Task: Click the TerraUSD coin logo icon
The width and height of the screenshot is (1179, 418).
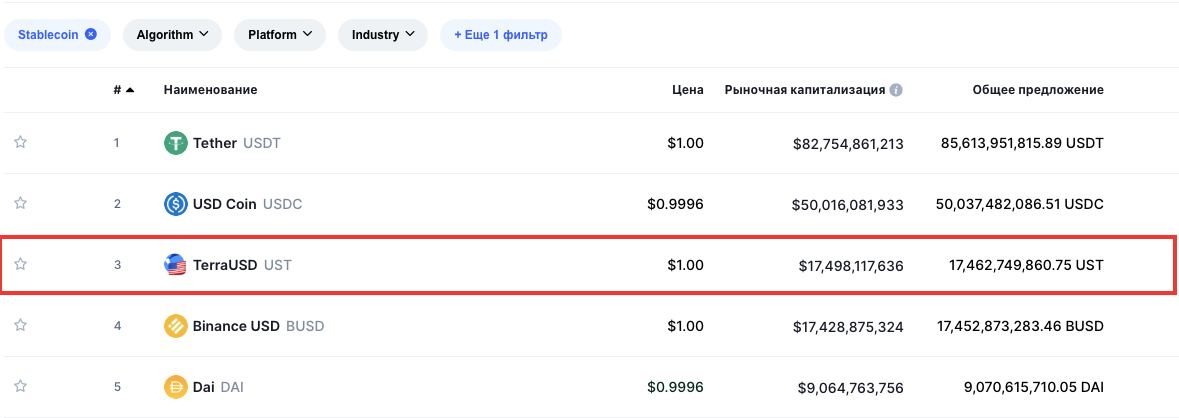Action: [x=175, y=265]
